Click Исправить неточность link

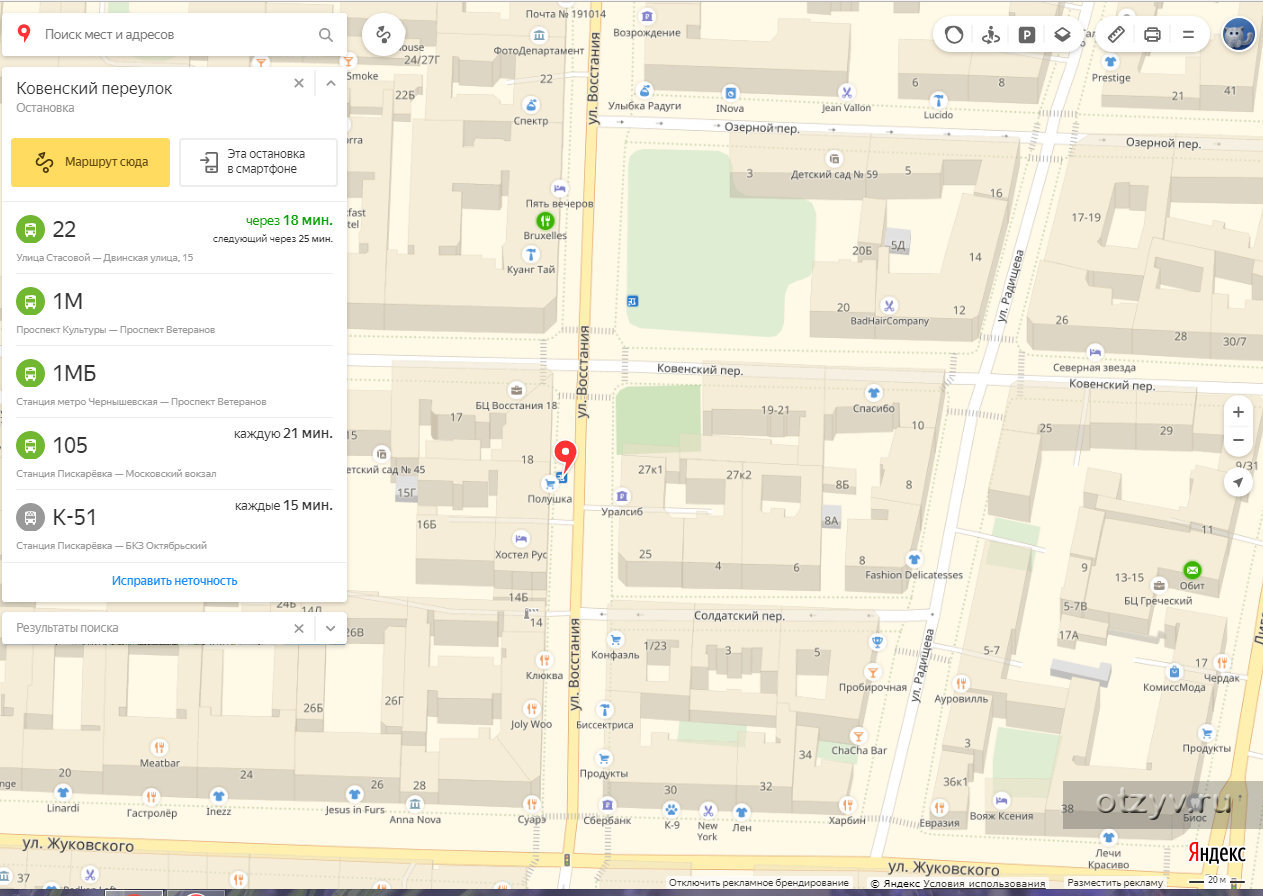click(x=174, y=581)
